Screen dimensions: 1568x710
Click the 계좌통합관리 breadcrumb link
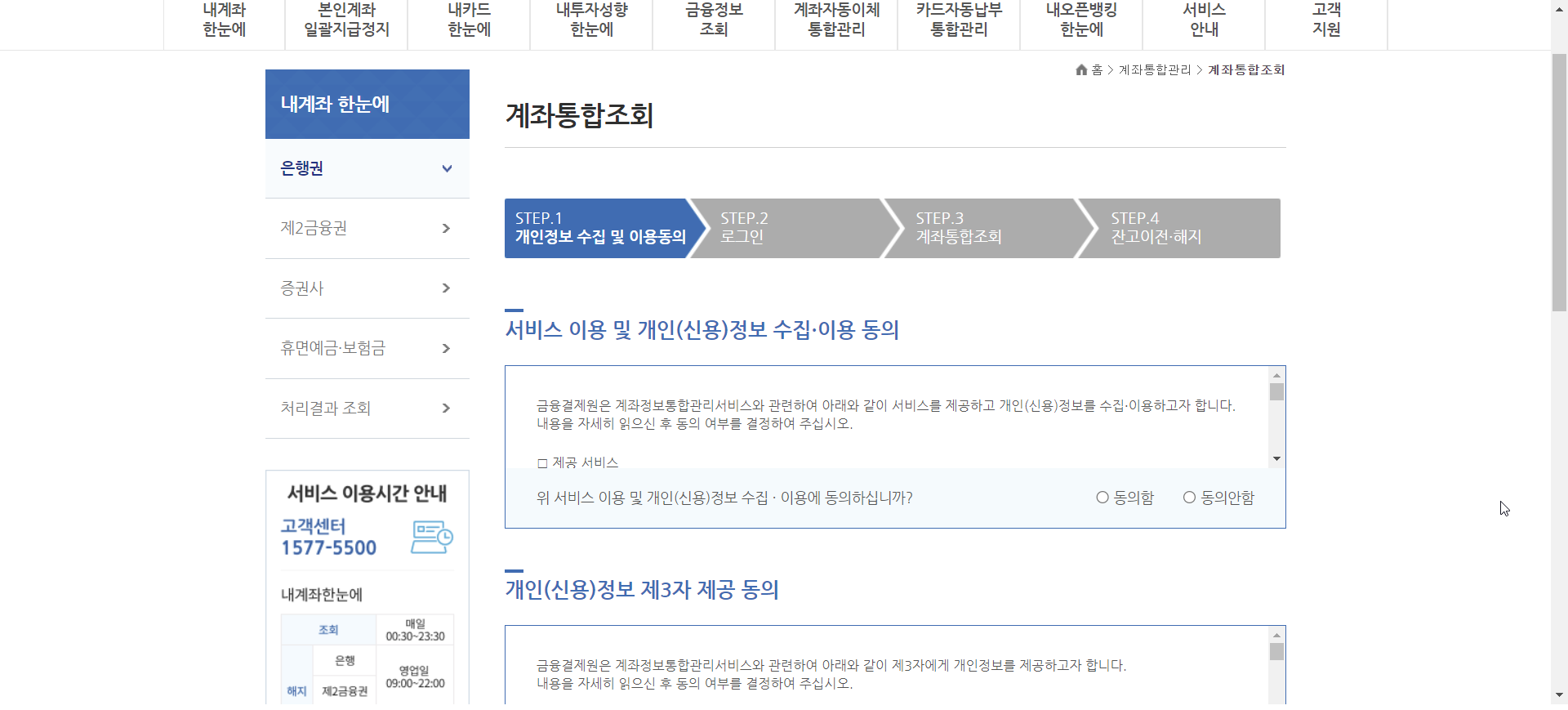coord(1155,70)
